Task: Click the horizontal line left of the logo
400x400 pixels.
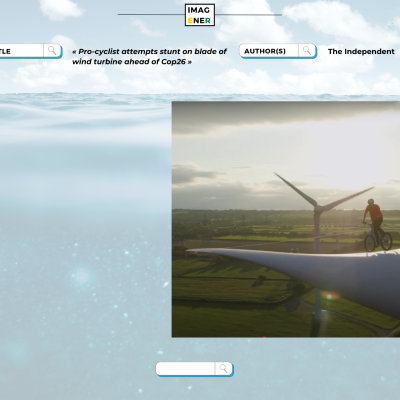Action: pyautogui.click(x=152, y=14)
